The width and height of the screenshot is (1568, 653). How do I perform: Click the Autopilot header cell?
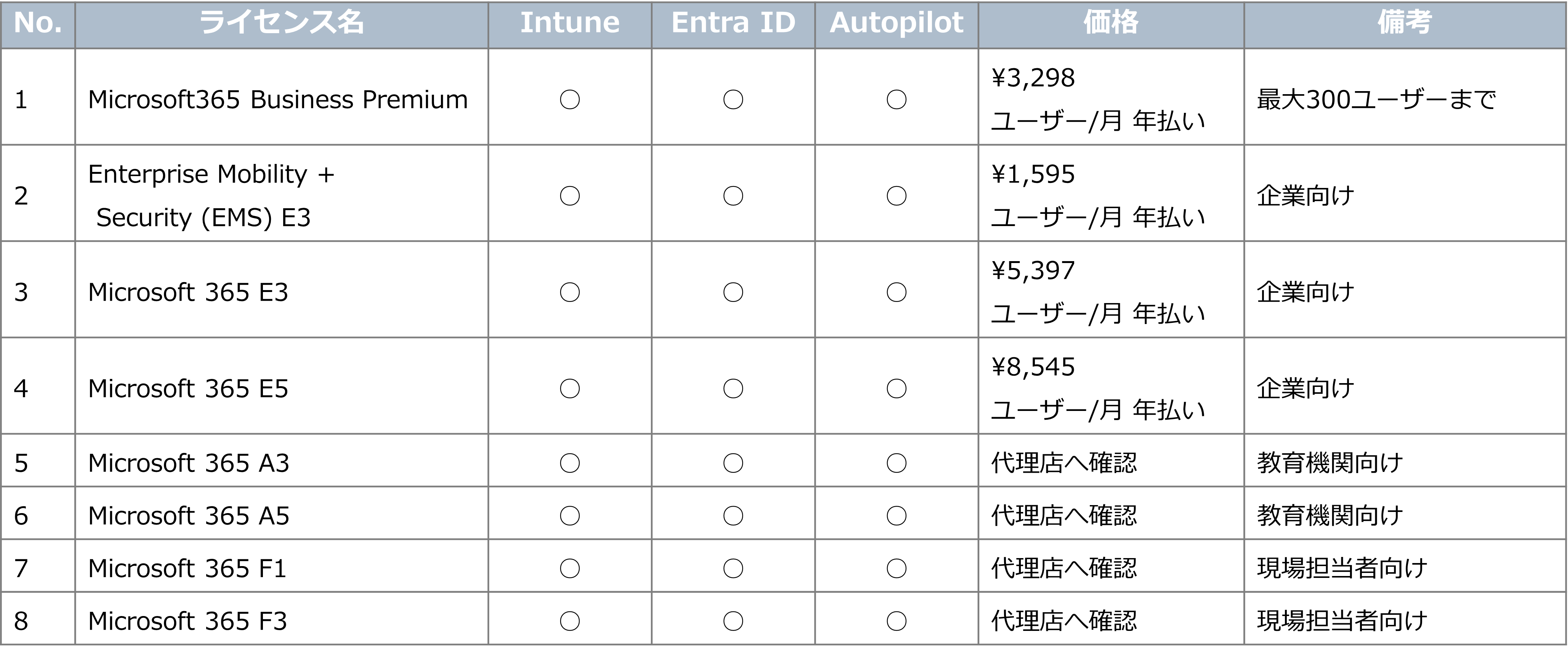pyautogui.click(x=897, y=23)
